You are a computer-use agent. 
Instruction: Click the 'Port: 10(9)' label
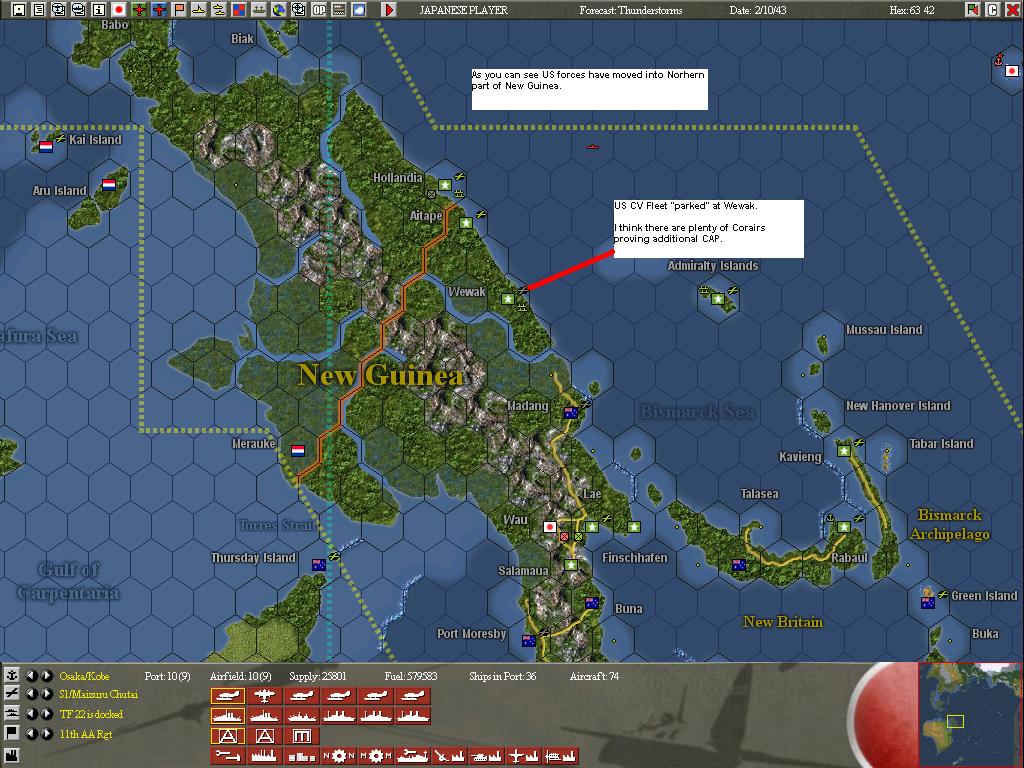coord(167,677)
